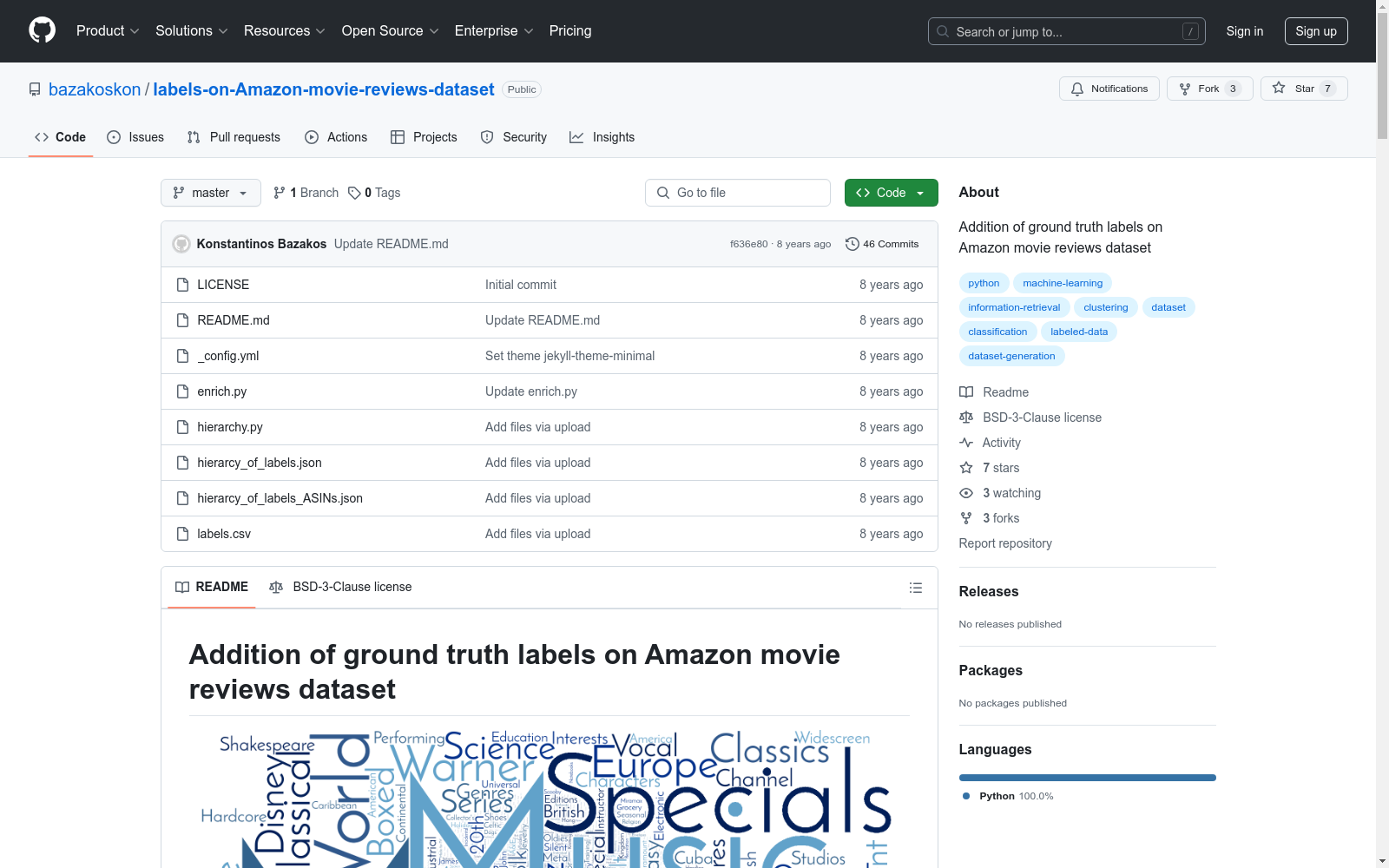Screen dimensions: 1389x868
Task: Click Report repository link
Action: (x=1005, y=543)
